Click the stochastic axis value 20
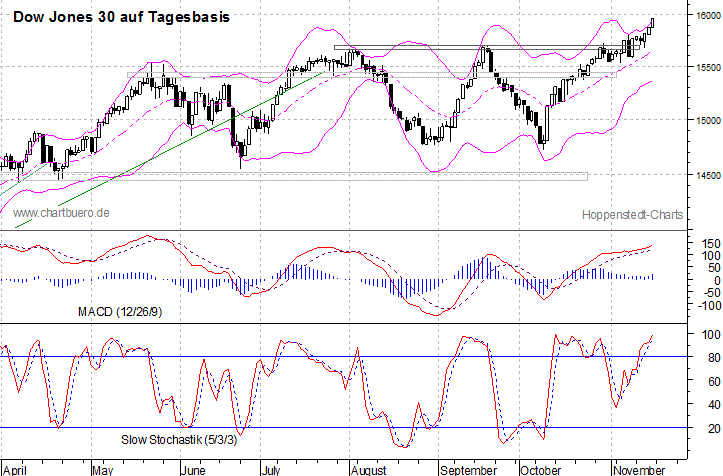 pos(714,429)
